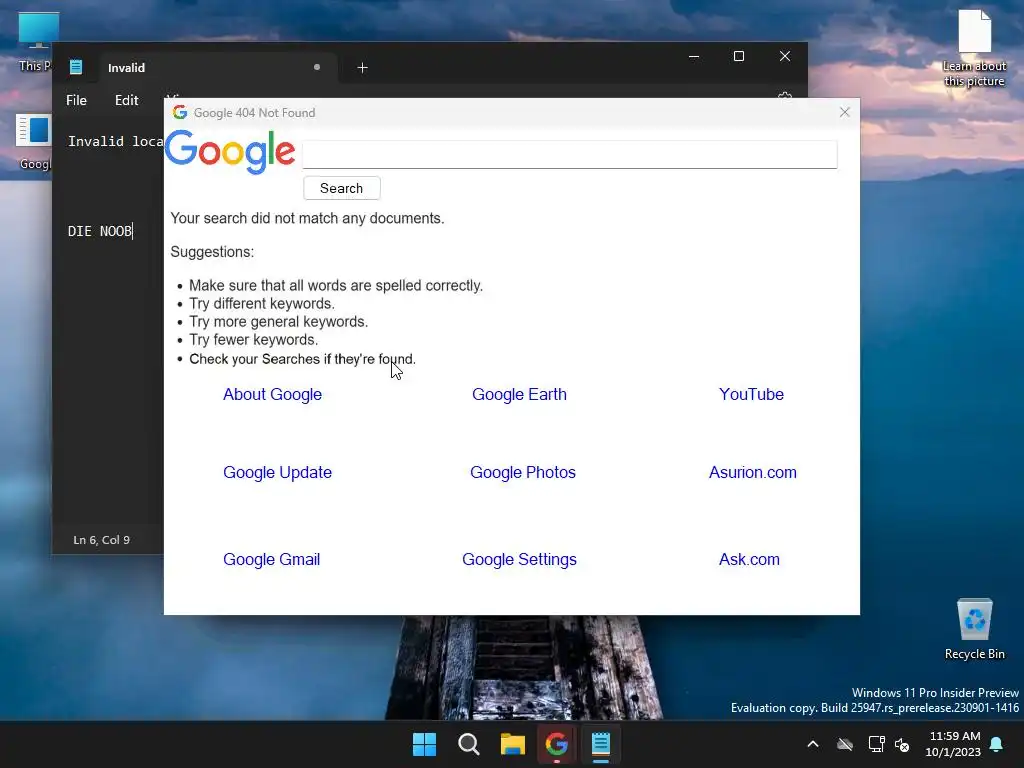Viewport: 1024px width, 768px height.
Task: Click the 'Suggestions:' heading text
Action: click(212, 252)
